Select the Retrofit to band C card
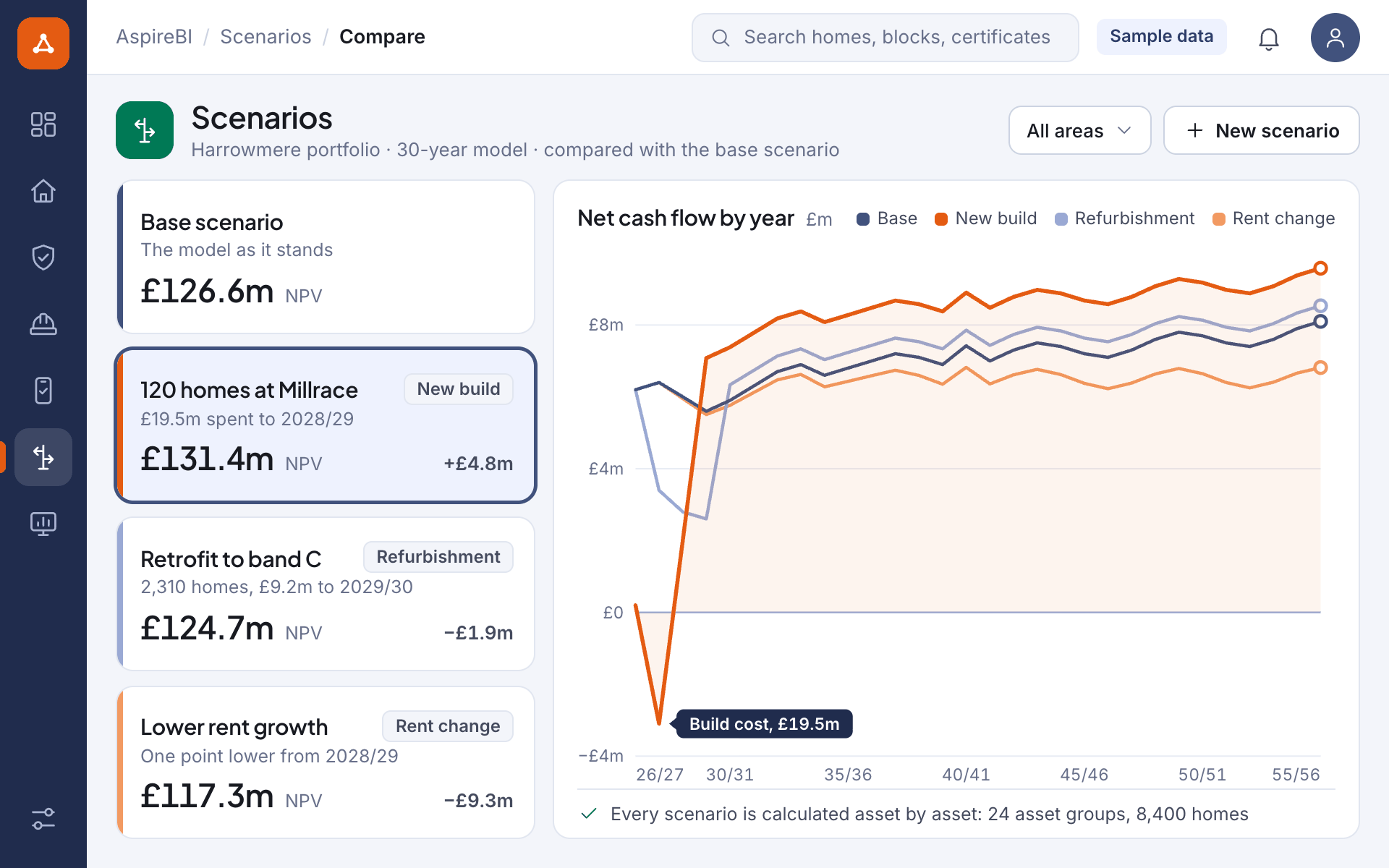 (326, 594)
